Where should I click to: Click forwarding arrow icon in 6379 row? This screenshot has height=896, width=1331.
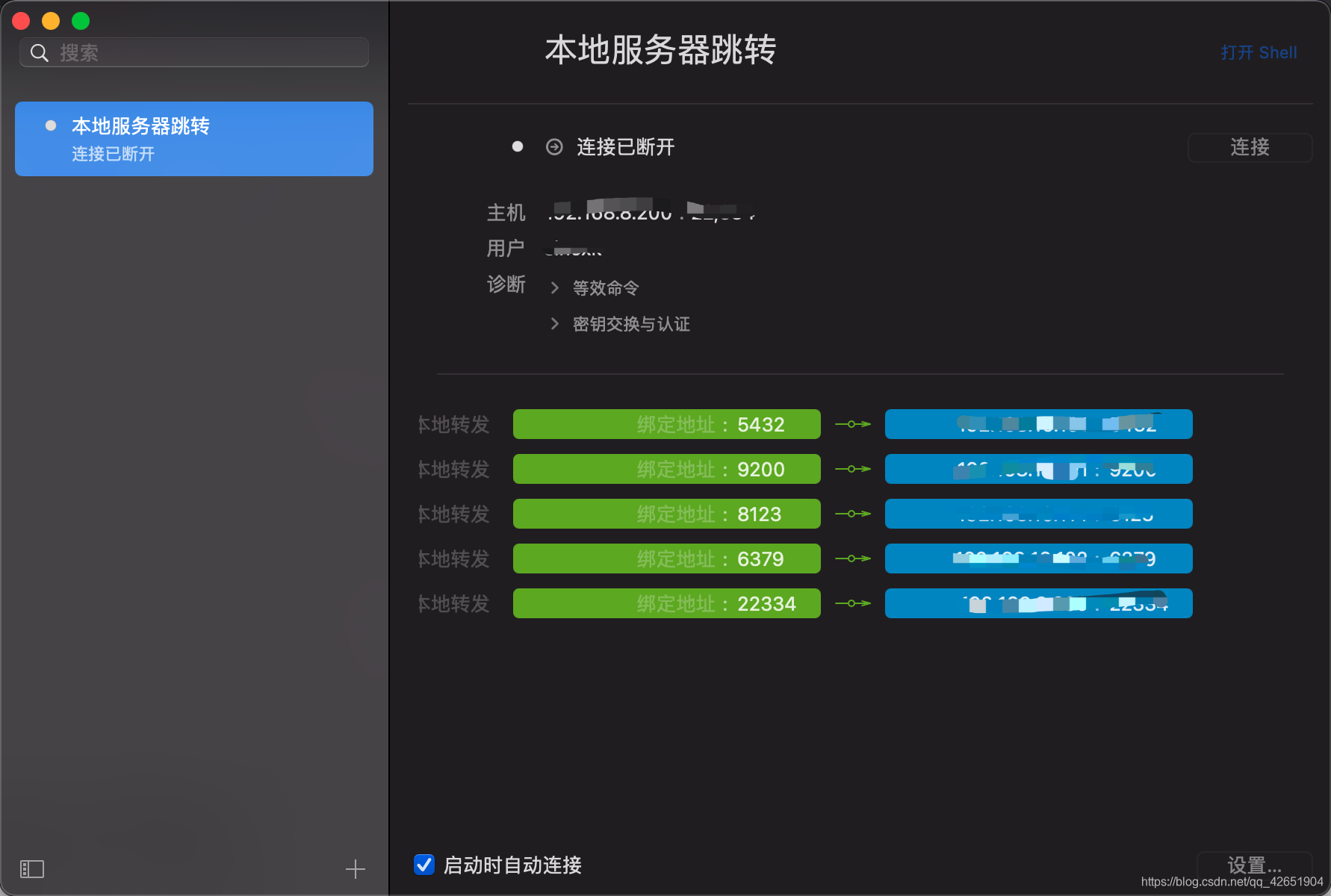click(x=853, y=559)
